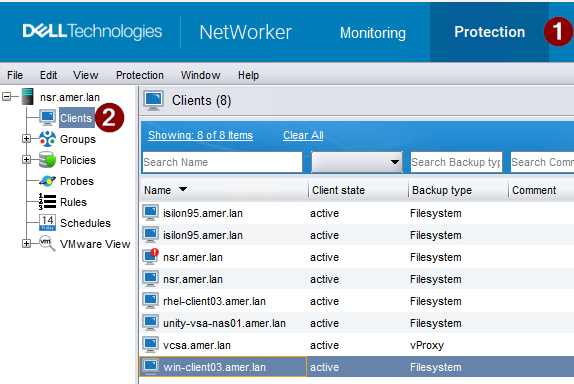Expand the Groups tree node

(x=26, y=139)
